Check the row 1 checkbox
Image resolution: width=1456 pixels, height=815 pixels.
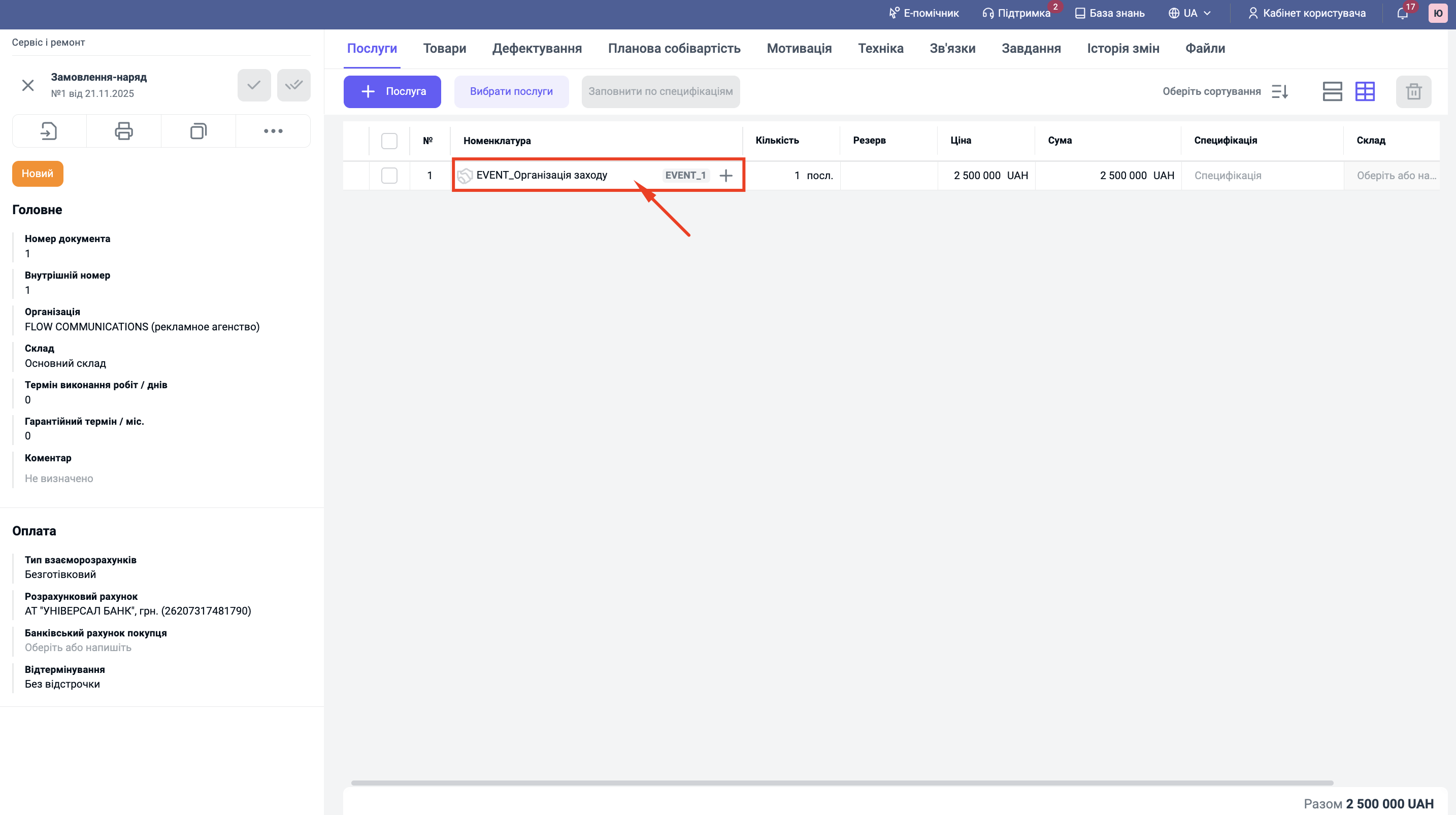point(389,175)
